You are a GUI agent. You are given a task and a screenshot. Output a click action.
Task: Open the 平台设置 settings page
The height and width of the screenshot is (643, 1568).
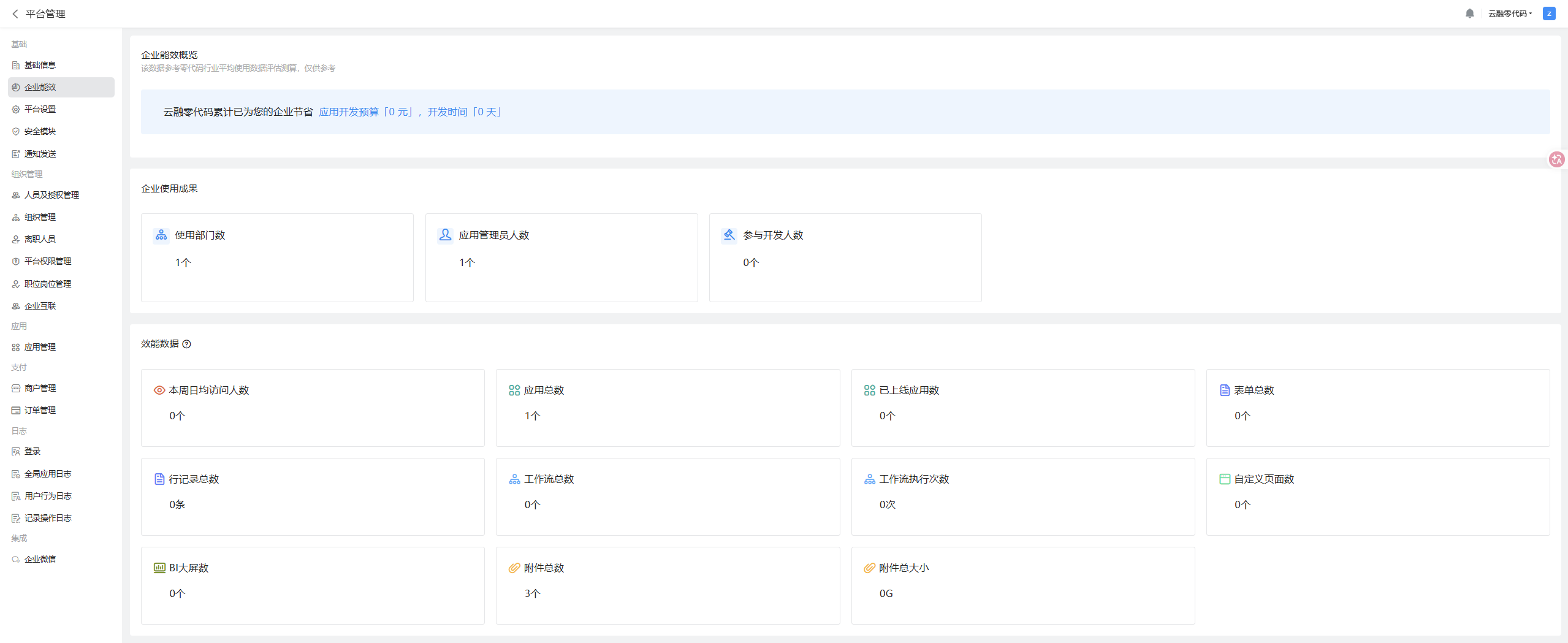click(40, 109)
